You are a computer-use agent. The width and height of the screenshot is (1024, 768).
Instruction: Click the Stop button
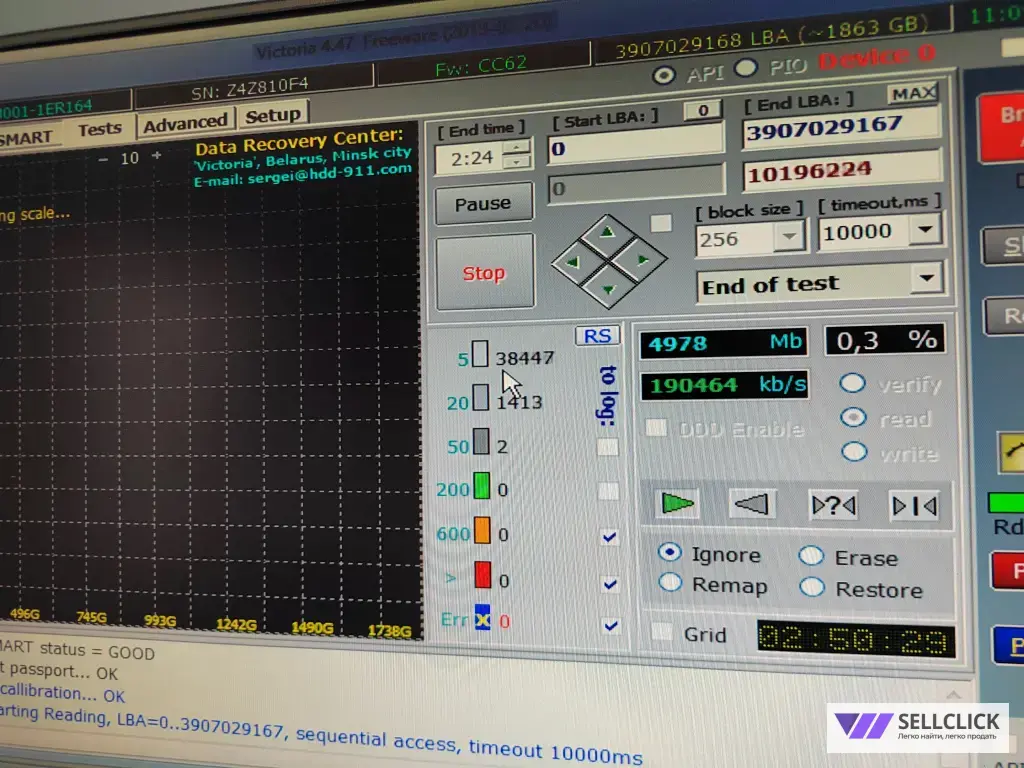click(x=485, y=272)
